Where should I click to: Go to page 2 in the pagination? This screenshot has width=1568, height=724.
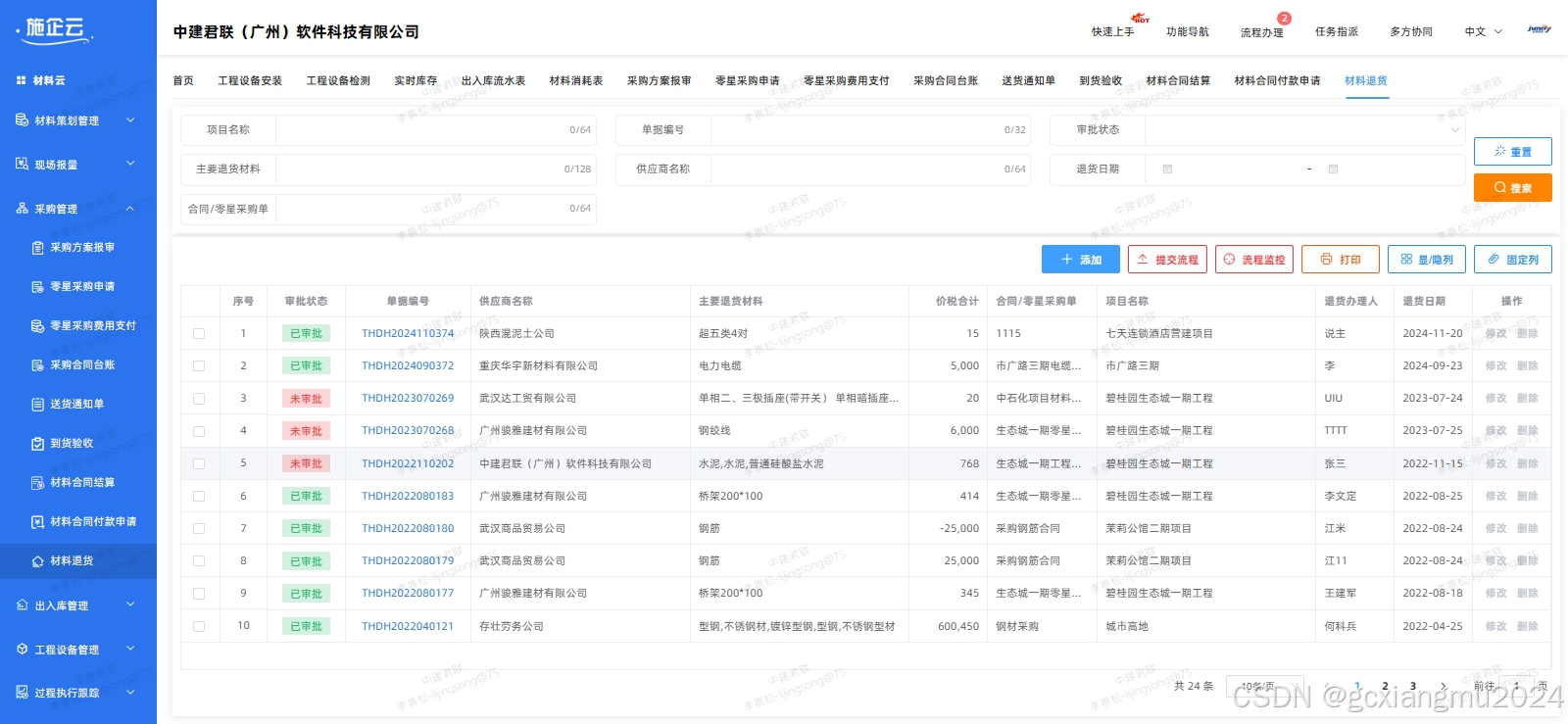[1385, 686]
